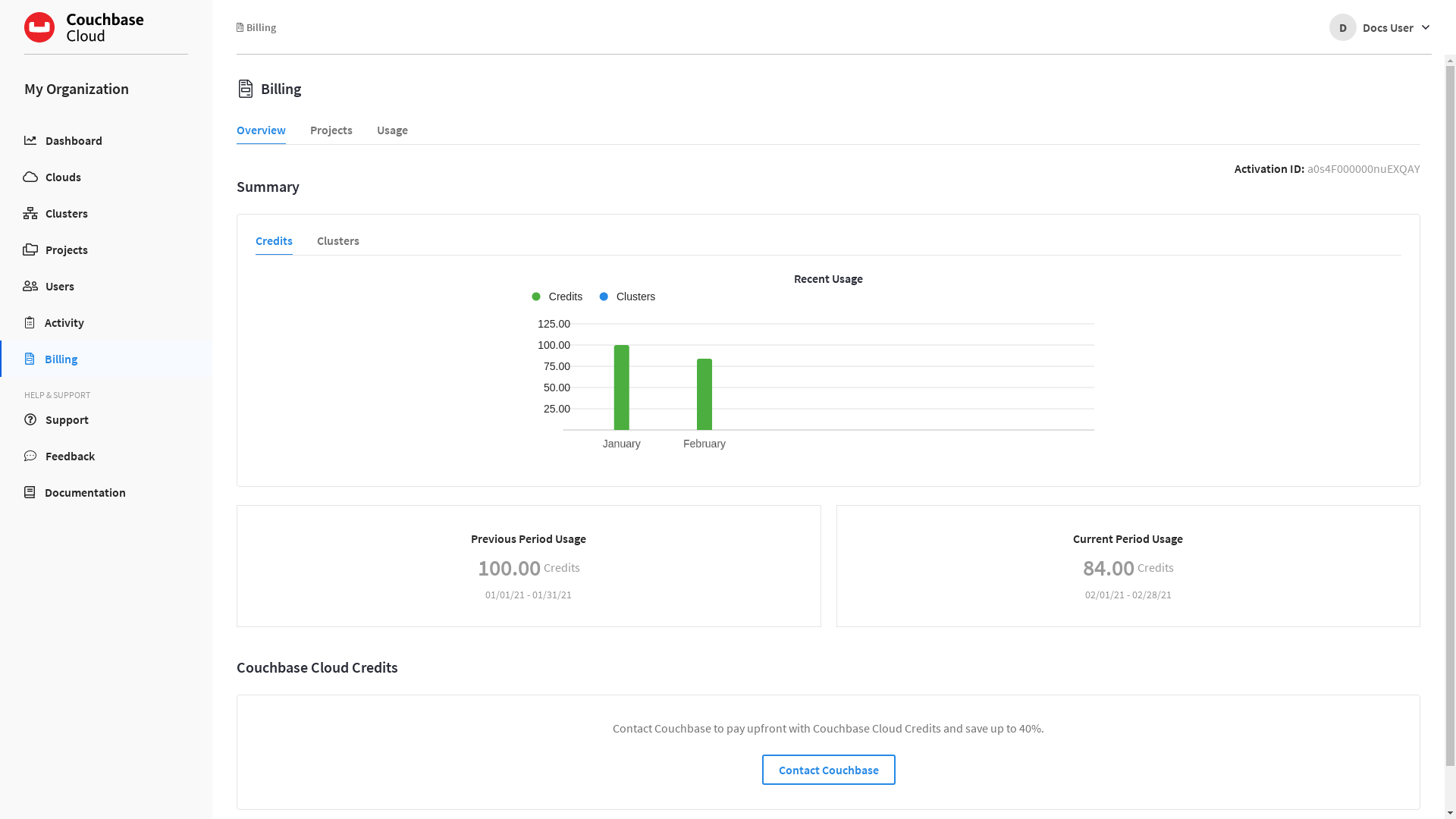Switch to the Clusters tab in Summary
Screen dimensions: 1456x819
point(338,240)
